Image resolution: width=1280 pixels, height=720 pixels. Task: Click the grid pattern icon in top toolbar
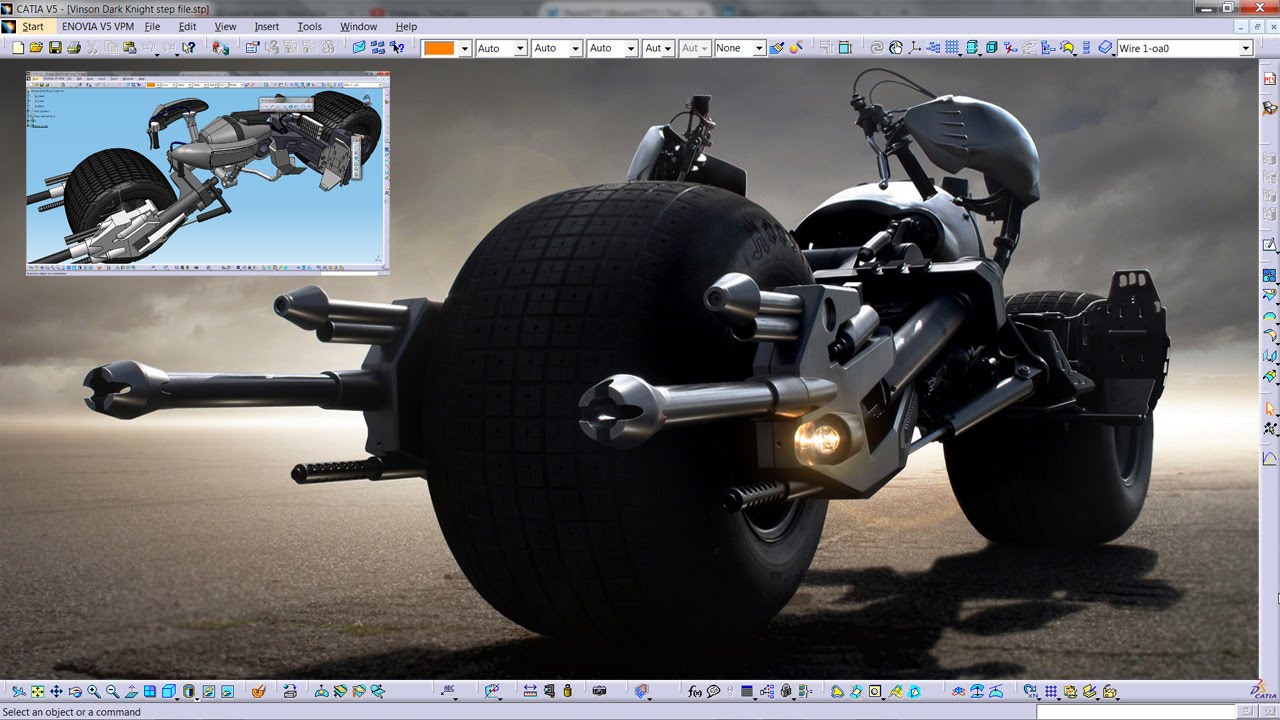tap(951, 47)
